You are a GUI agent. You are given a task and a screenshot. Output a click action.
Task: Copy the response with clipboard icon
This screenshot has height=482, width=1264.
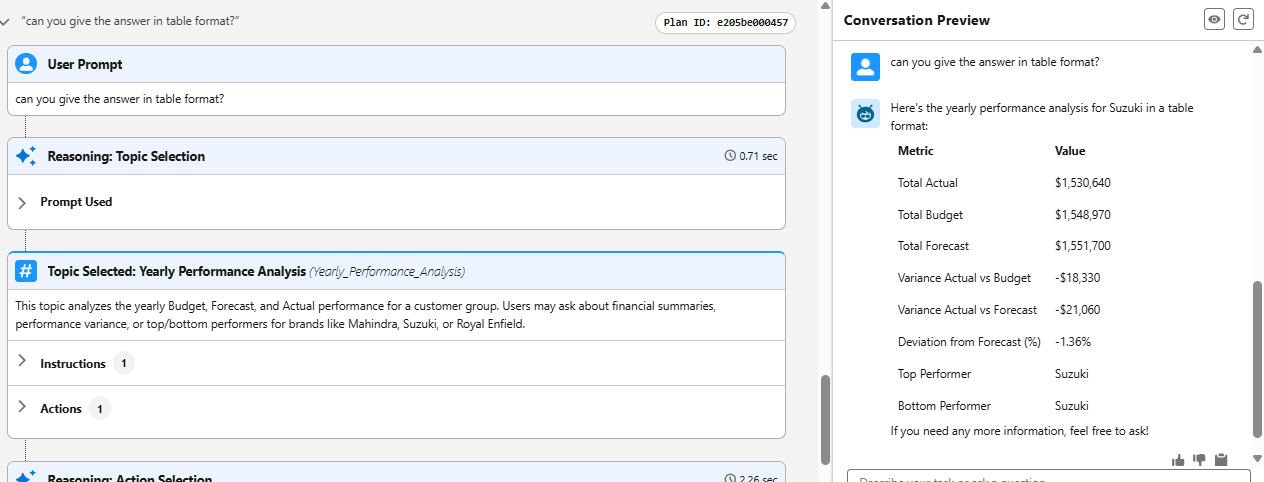(x=1220, y=460)
